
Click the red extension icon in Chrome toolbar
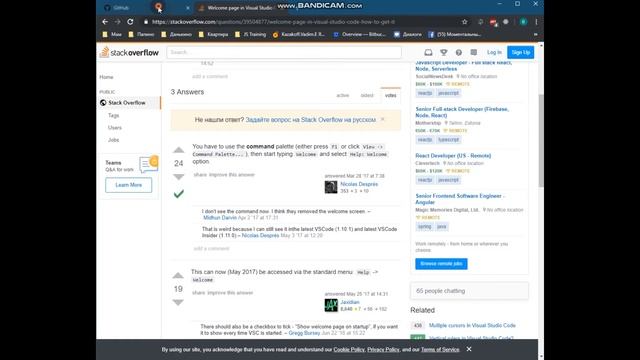[x=493, y=22]
